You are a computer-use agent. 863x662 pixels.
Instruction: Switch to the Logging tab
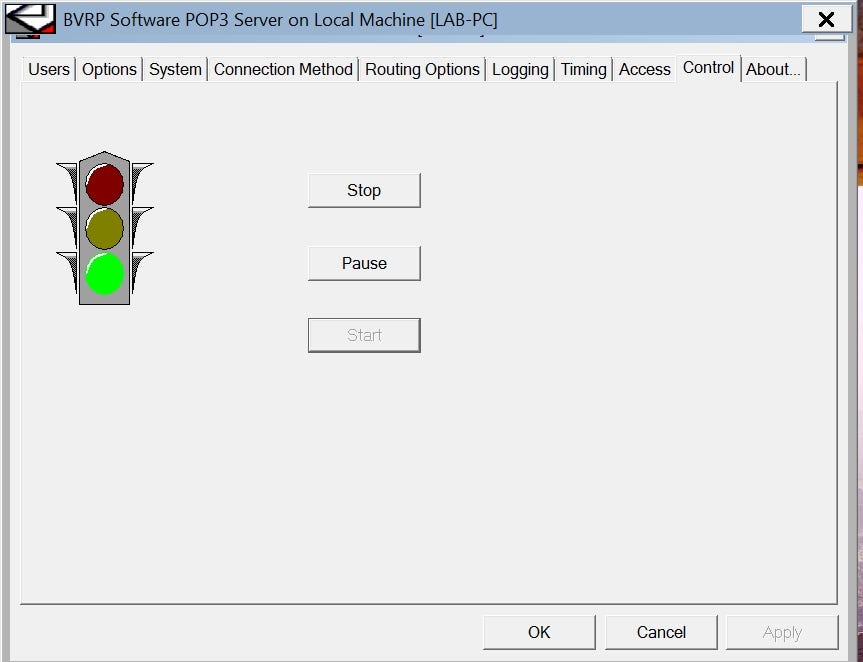pos(520,69)
